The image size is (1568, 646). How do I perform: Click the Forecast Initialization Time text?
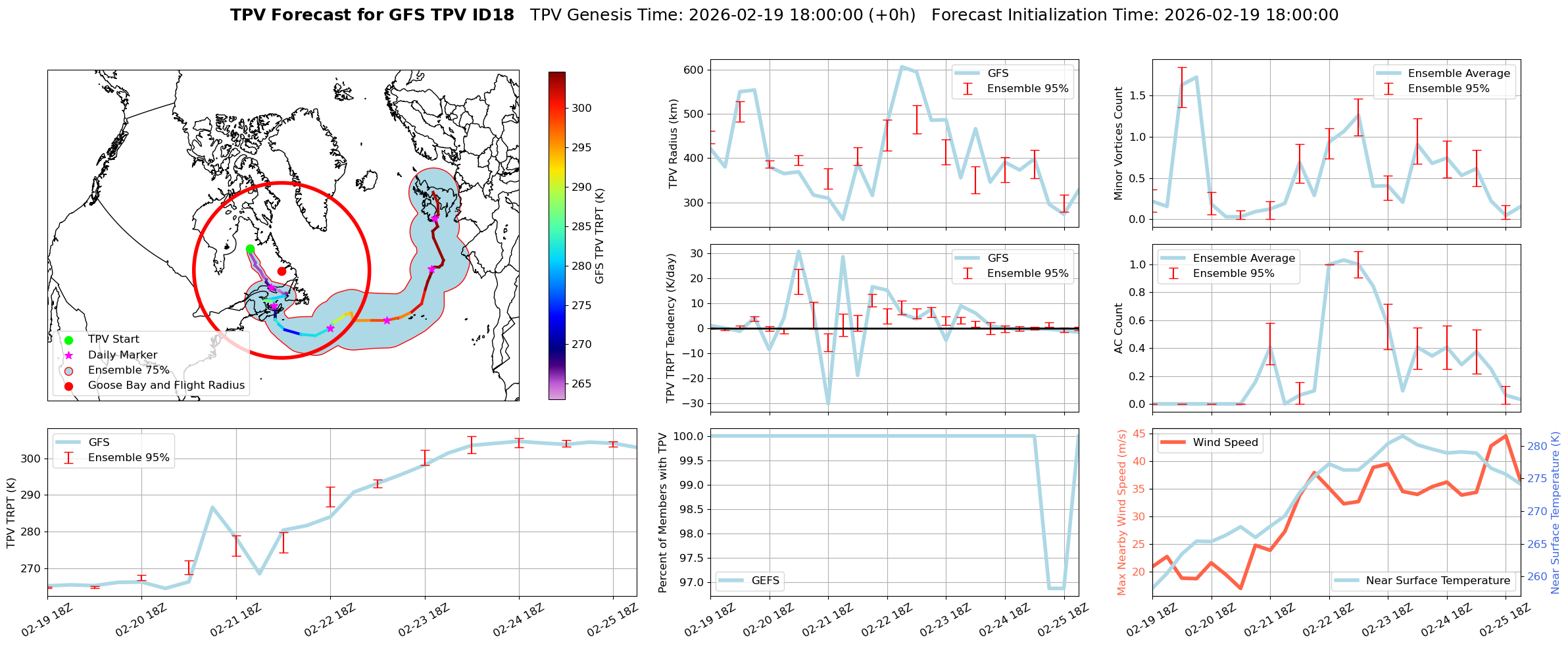[1135, 15]
